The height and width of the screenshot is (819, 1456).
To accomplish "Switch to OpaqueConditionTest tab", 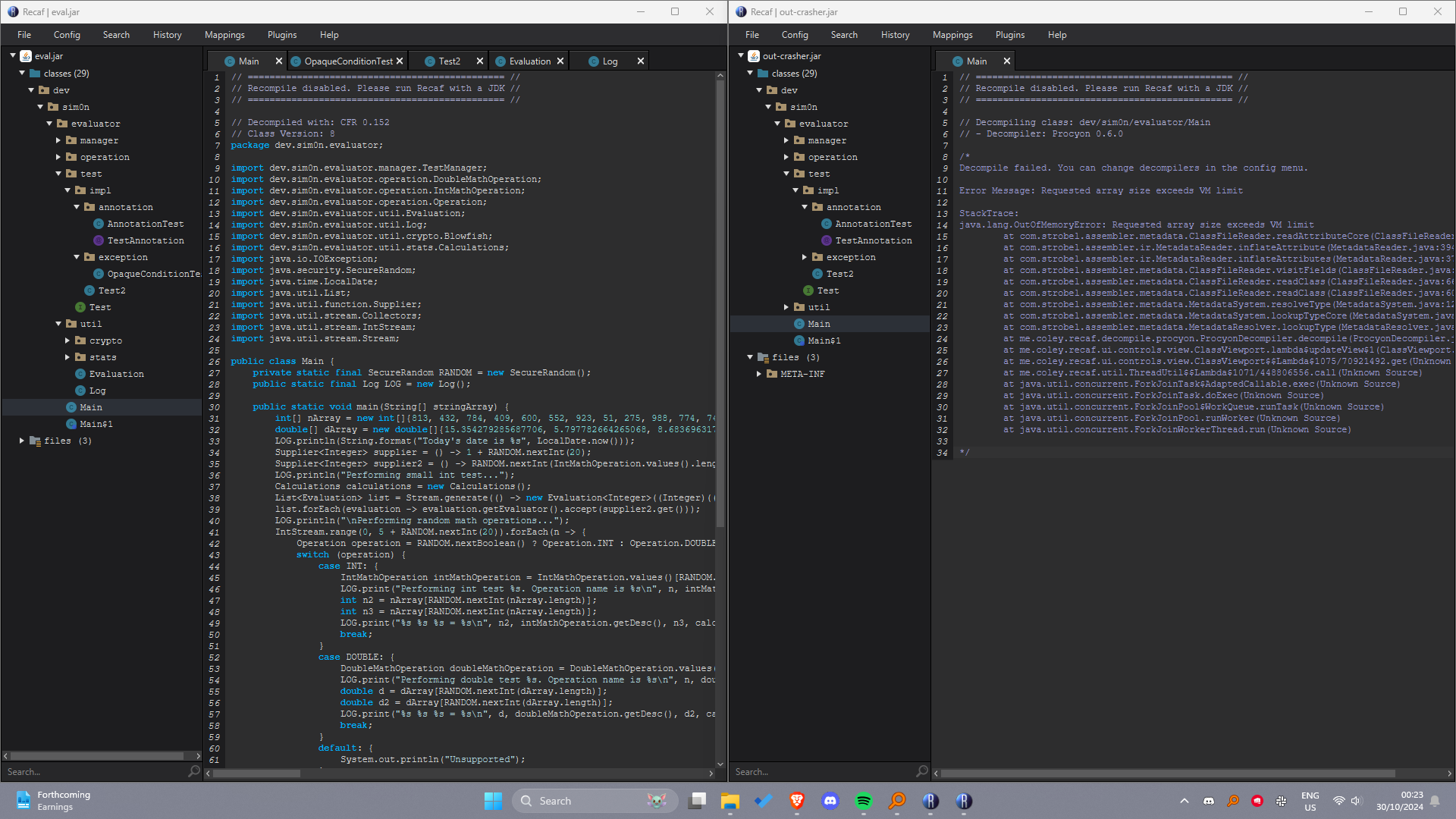I will (x=348, y=61).
